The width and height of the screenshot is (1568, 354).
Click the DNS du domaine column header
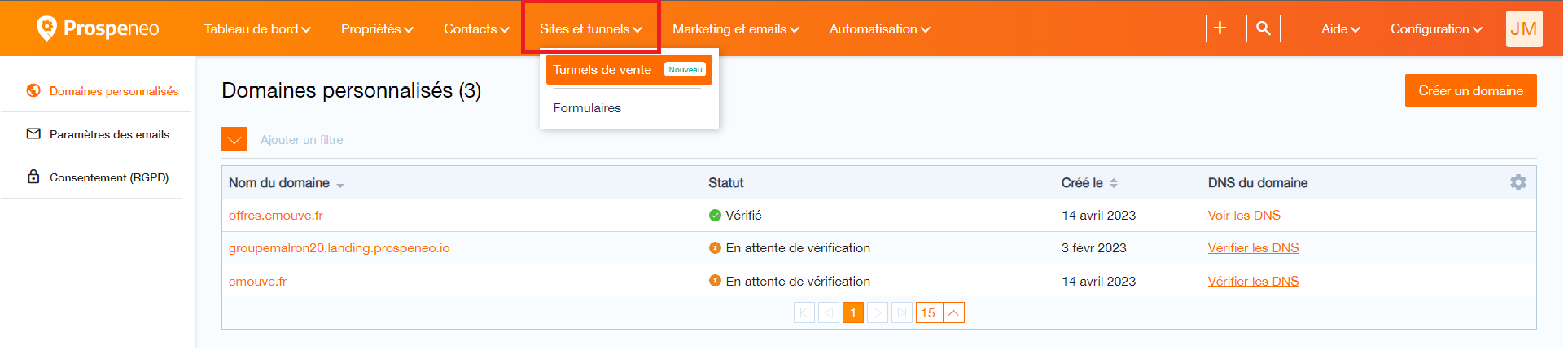tap(1258, 183)
